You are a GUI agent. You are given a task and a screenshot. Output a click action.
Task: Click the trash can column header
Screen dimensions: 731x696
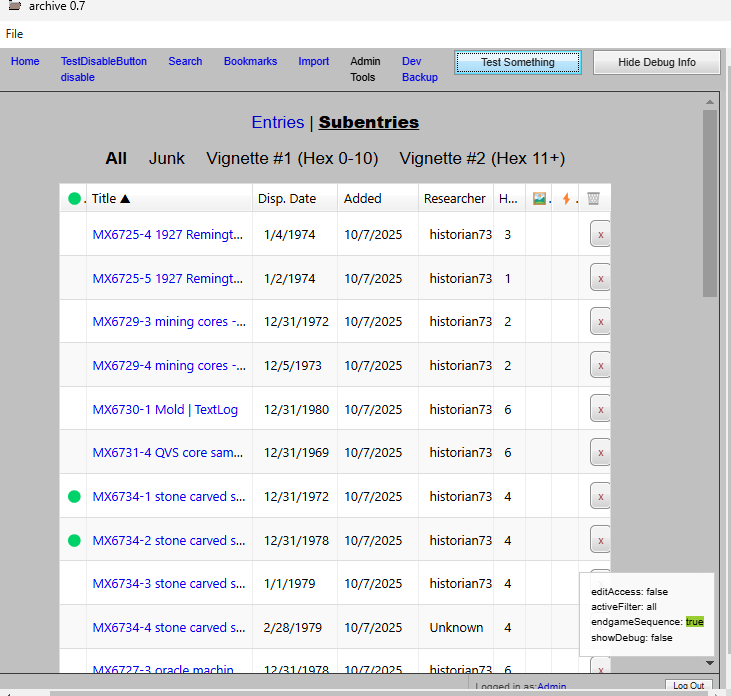click(593, 199)
